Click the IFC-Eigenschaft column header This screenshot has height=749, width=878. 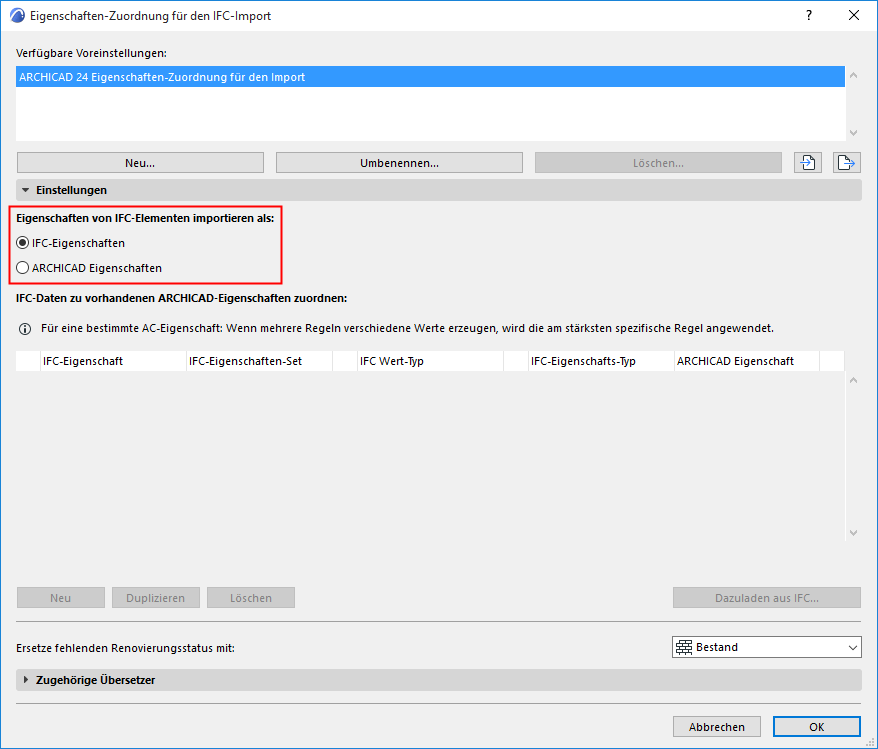[x=113, y=361]
